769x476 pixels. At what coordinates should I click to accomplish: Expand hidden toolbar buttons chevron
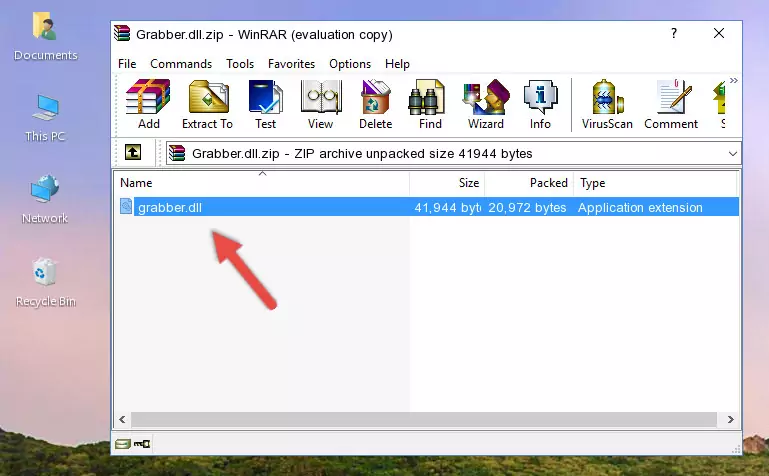coord(733,80)
